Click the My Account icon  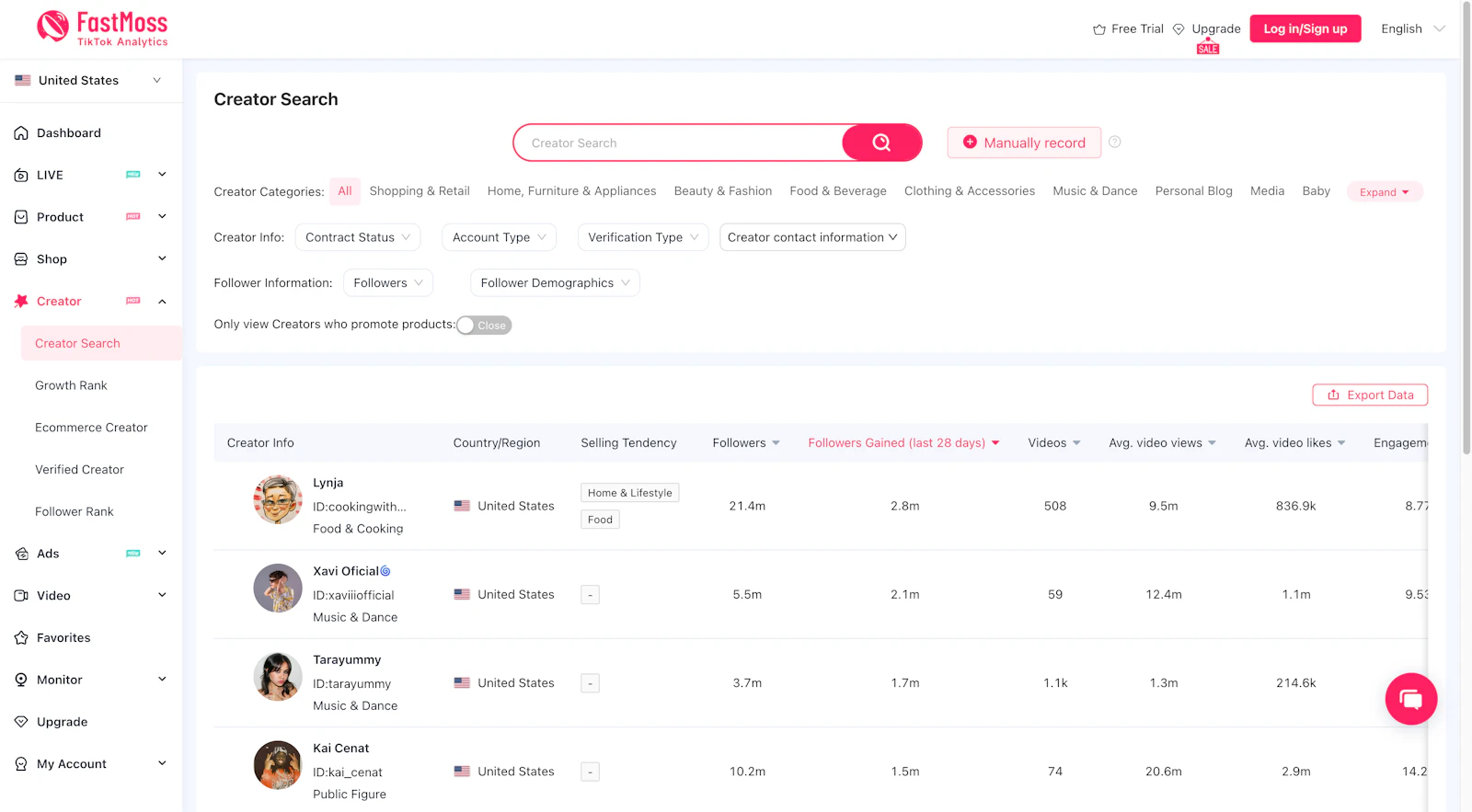[21, 764]
